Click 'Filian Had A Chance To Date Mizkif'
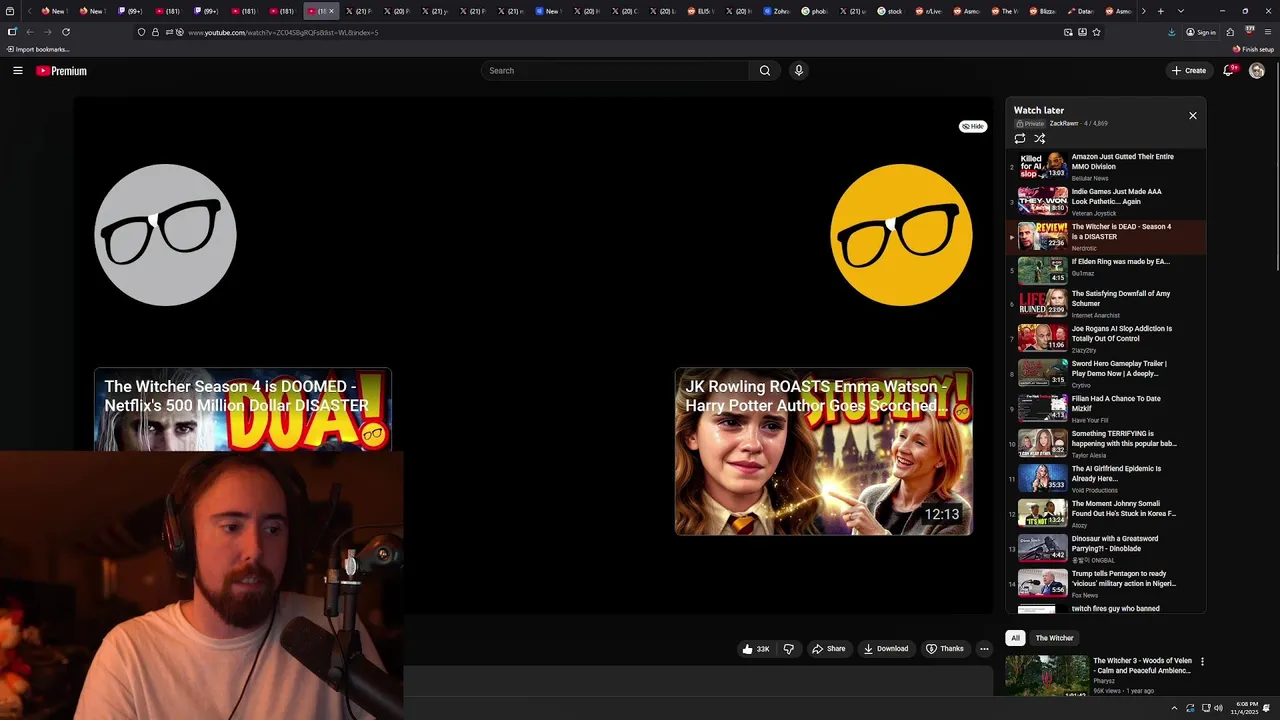 click(x=1116, y=404)
